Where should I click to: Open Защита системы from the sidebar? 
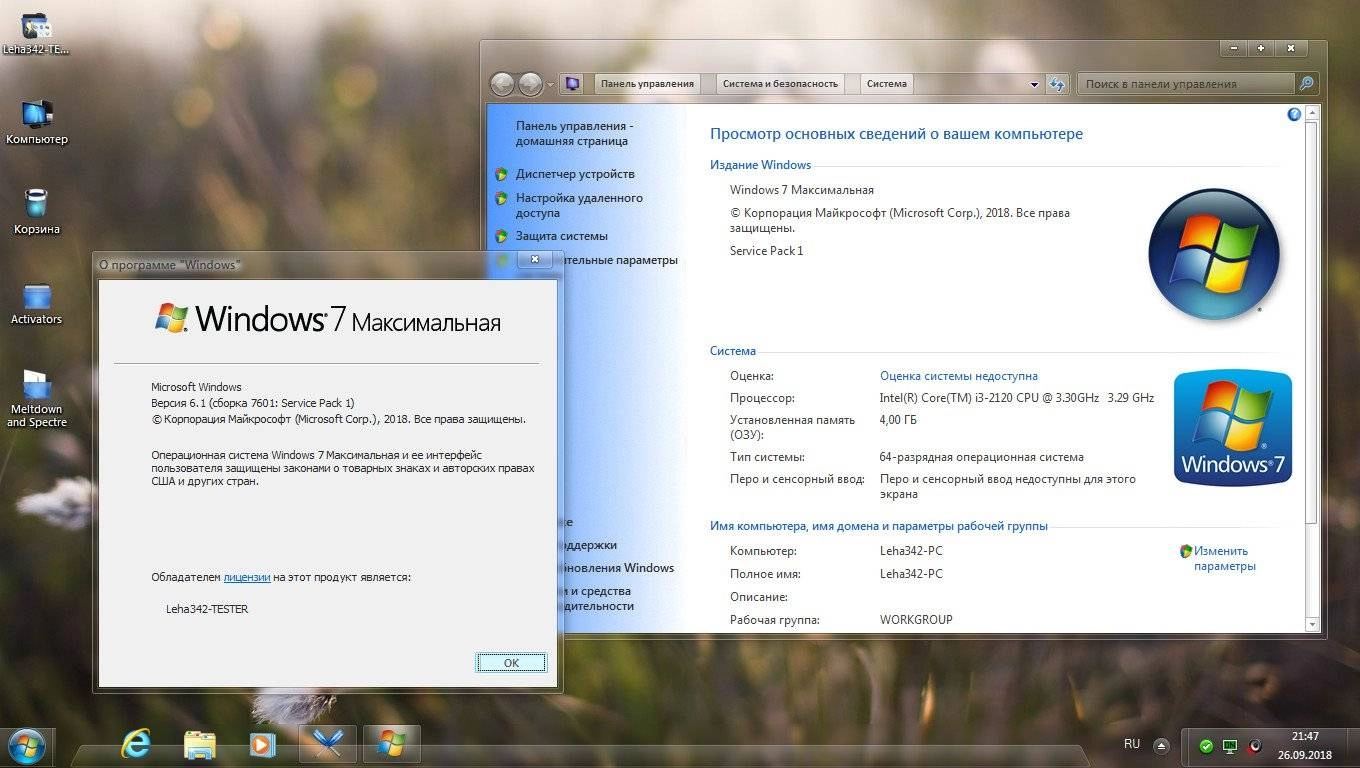click(561, 236)
